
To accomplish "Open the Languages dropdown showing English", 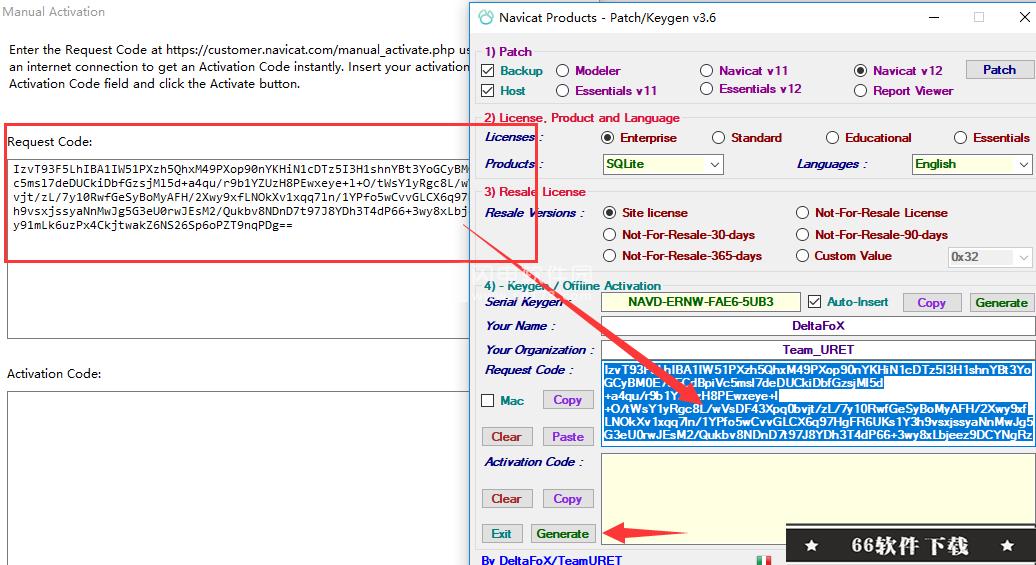I will [x=972, y=164].
